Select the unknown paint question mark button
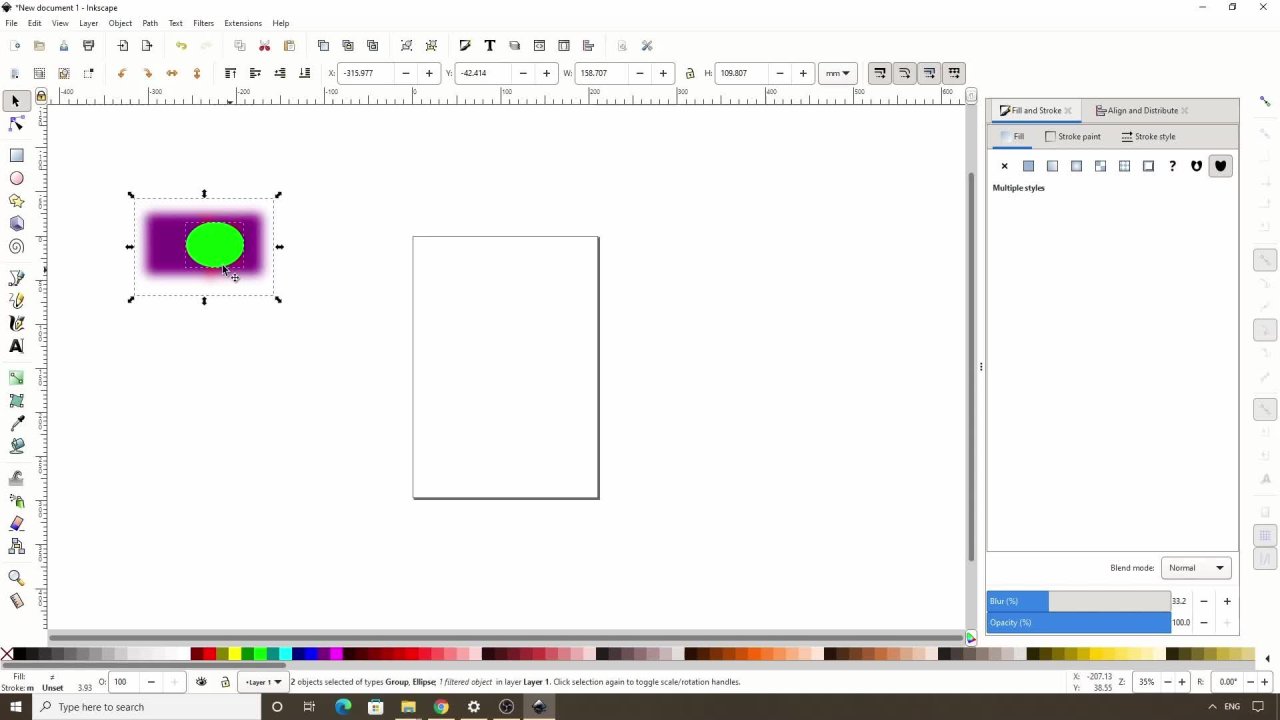 coord(1172,166)
